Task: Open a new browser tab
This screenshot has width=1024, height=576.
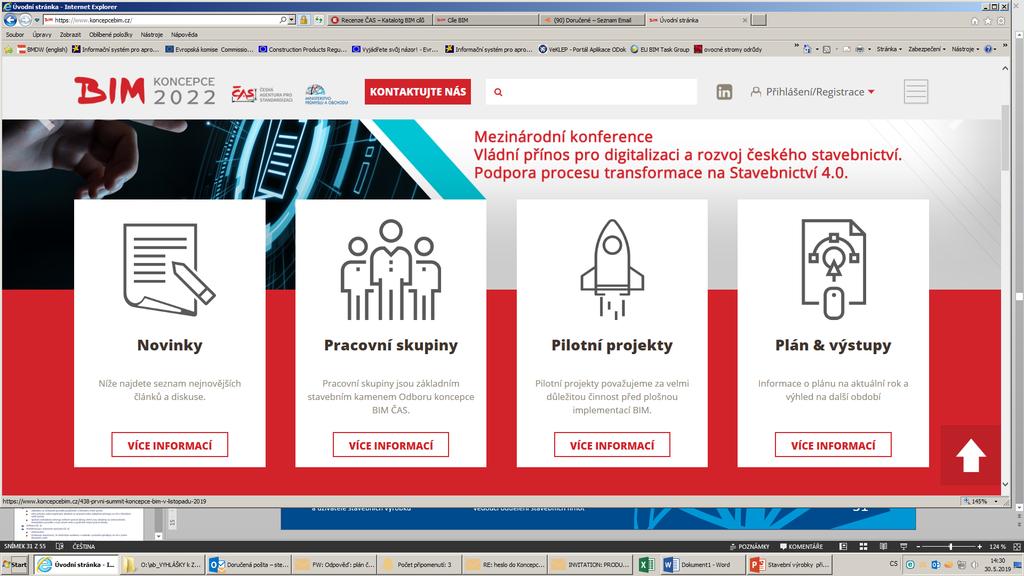Action: pyautogui.click(x=758, y=20)
